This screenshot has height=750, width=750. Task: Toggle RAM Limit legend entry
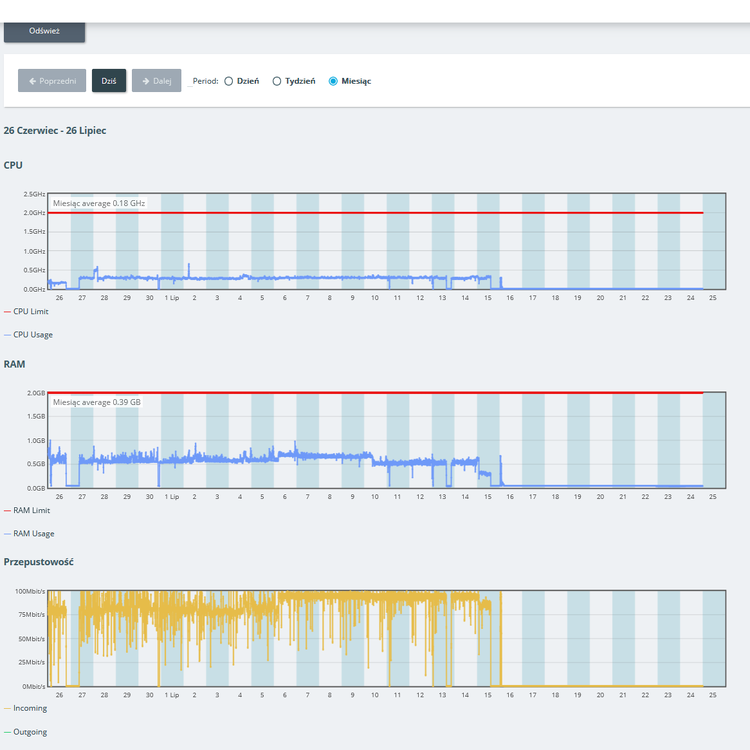click(30, 510)
